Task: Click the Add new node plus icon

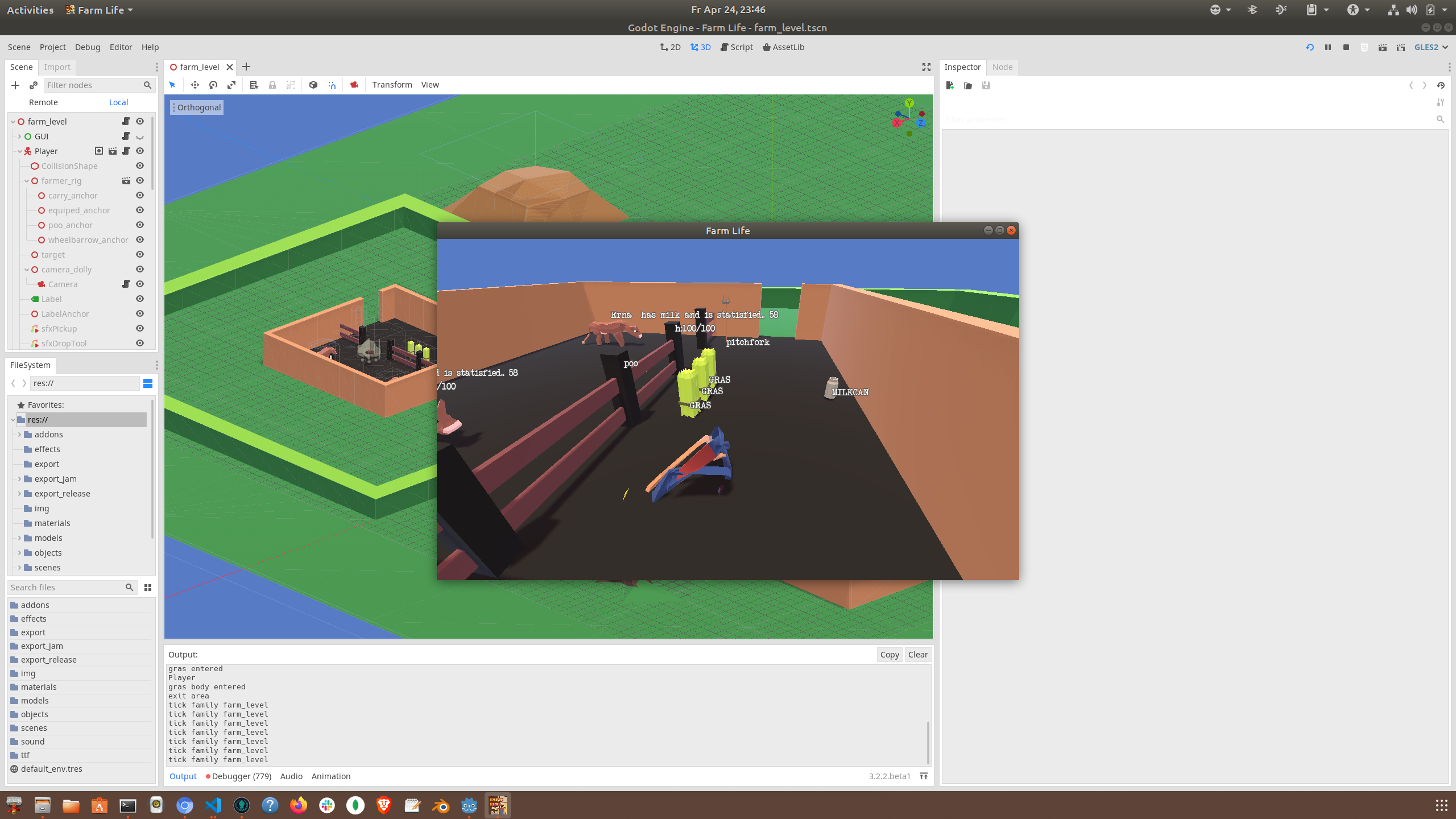Action: tap(15, 85)
